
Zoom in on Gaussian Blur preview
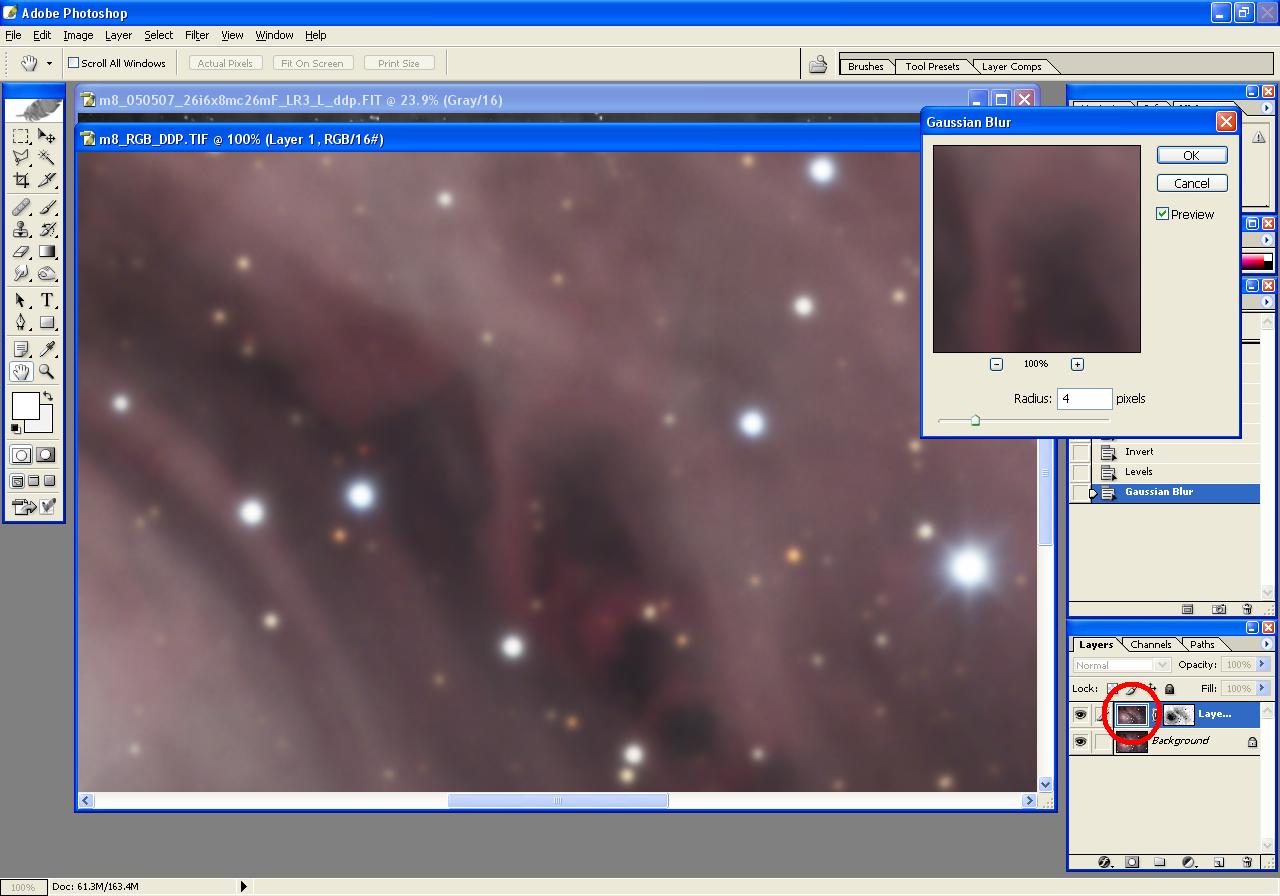(1077, 364)
